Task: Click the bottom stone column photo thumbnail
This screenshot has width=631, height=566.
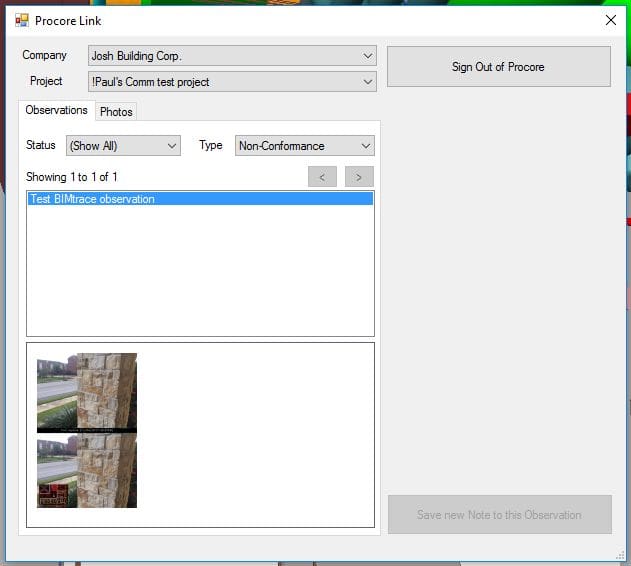Action: click(87, 471)
